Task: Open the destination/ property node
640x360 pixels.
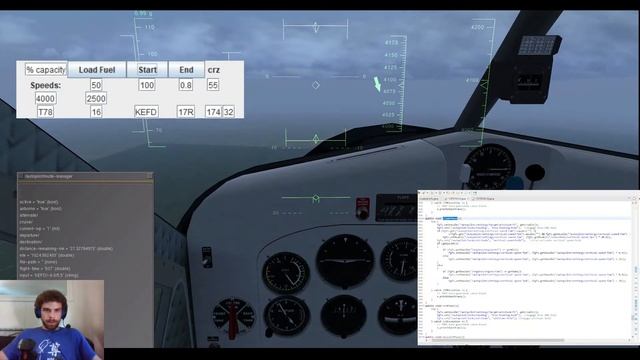Action: [31, 242]
